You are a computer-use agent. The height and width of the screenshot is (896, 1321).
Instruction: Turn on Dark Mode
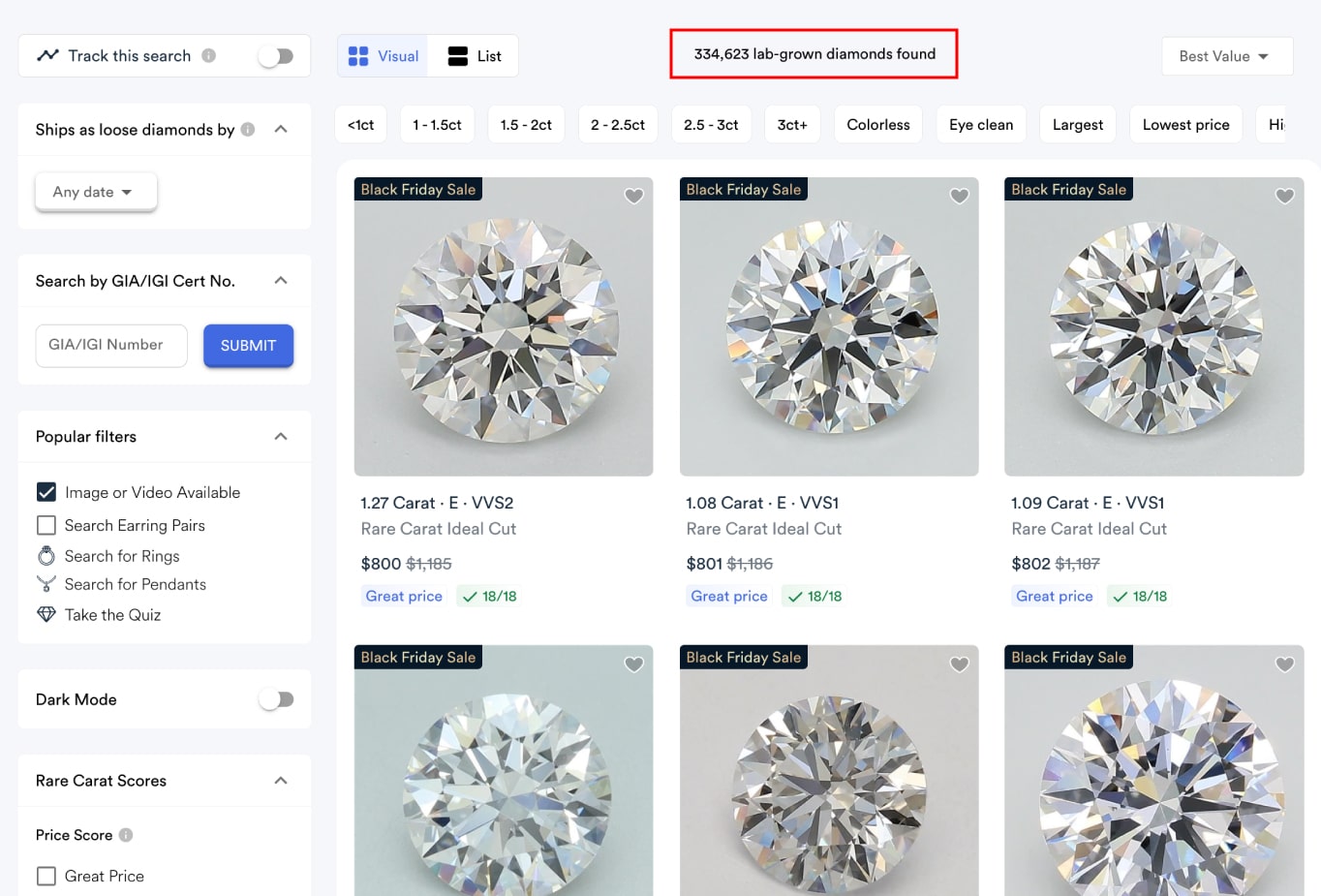(276, 698)
